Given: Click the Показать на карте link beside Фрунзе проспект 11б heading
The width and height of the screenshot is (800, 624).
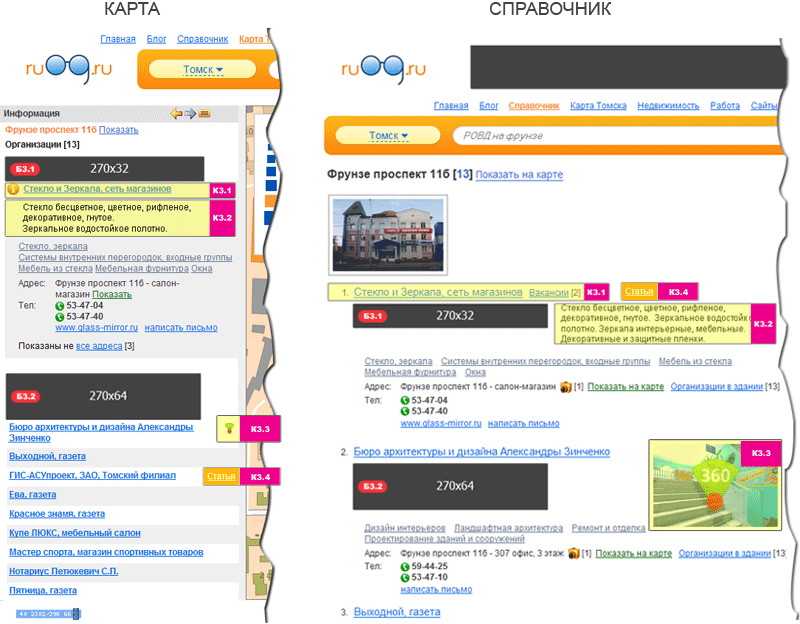Looking at the screenshot, I should 519,175.
